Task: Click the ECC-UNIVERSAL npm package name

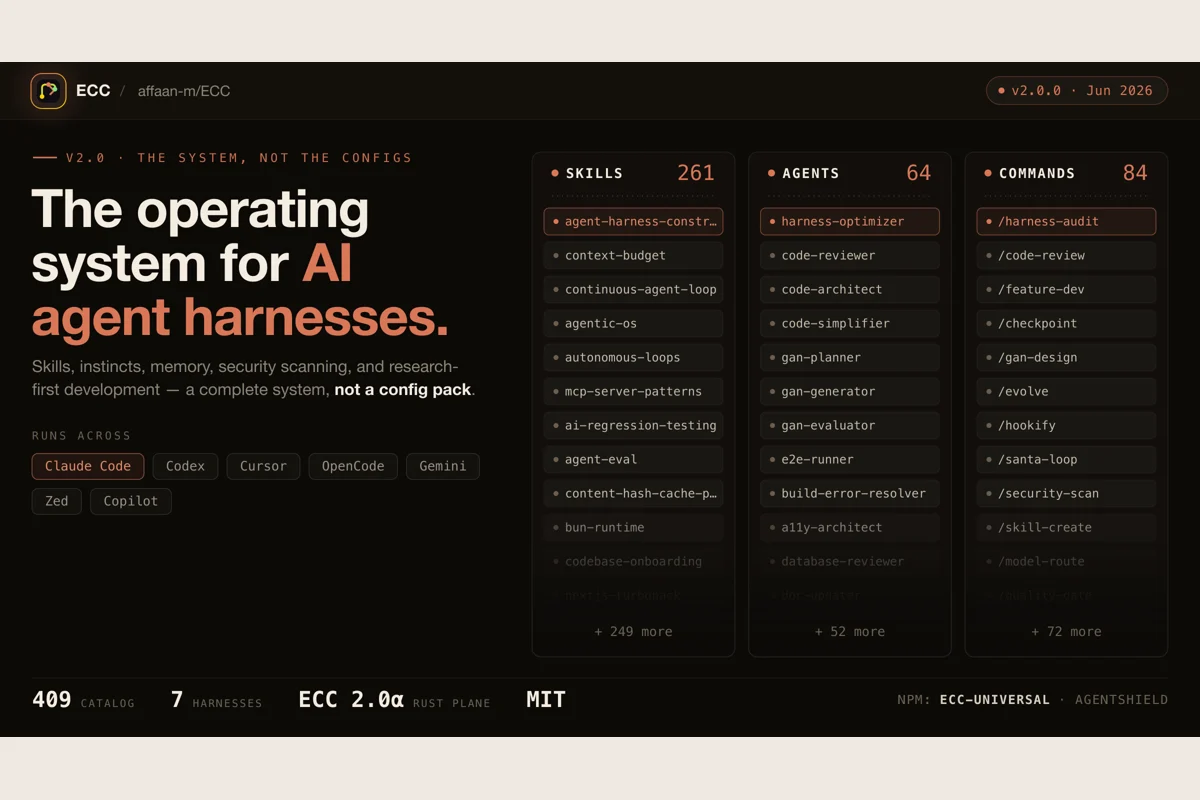Action: coord(995,700)
